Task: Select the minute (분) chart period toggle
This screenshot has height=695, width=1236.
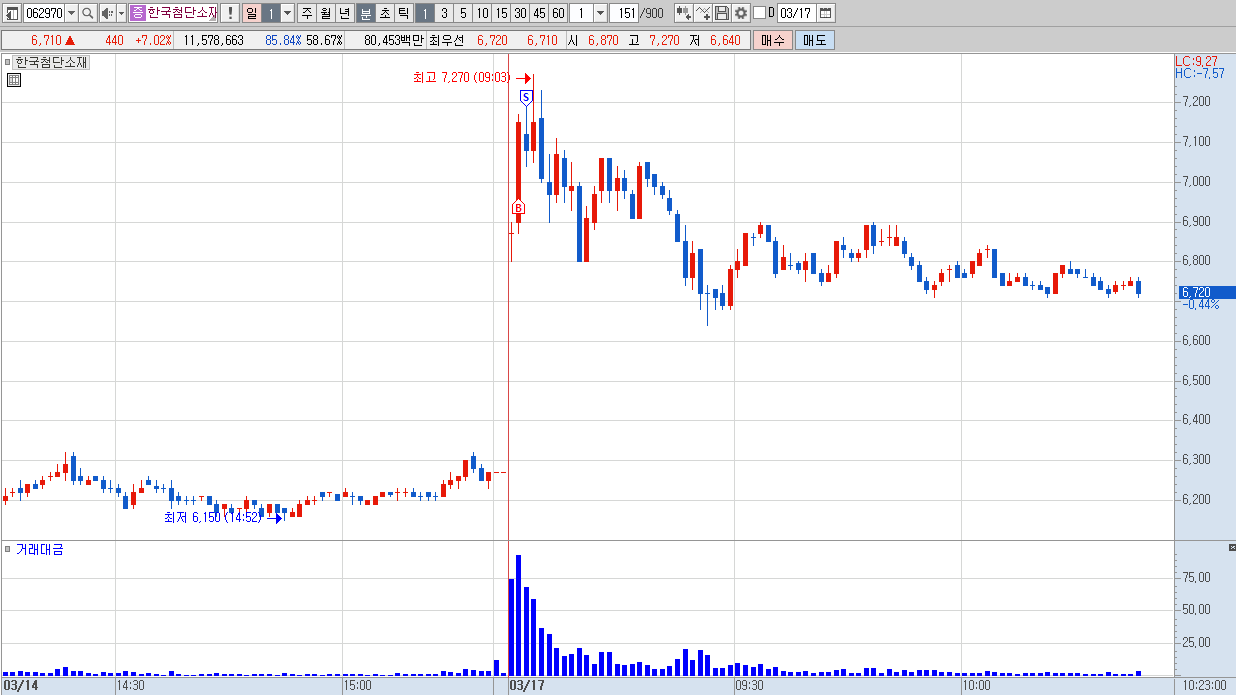Action: click(366, 13)
